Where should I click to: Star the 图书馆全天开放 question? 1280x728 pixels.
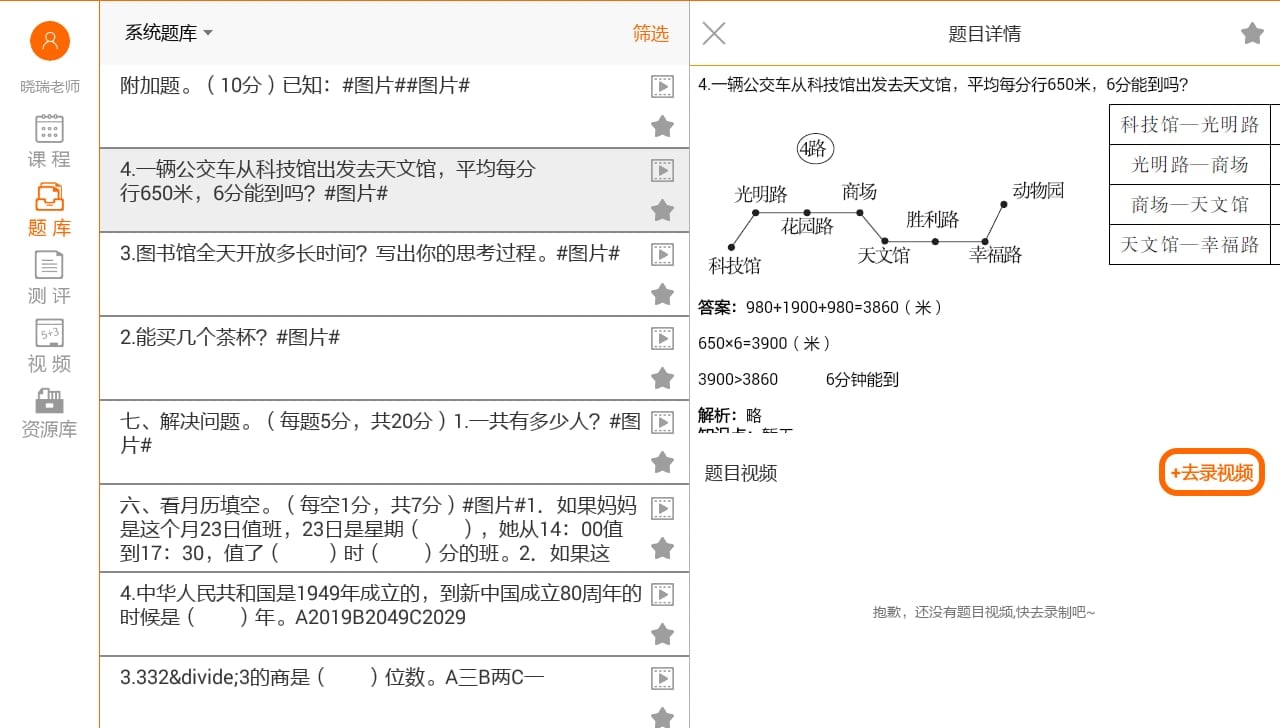pyautogui.click(x=662, y=294)
